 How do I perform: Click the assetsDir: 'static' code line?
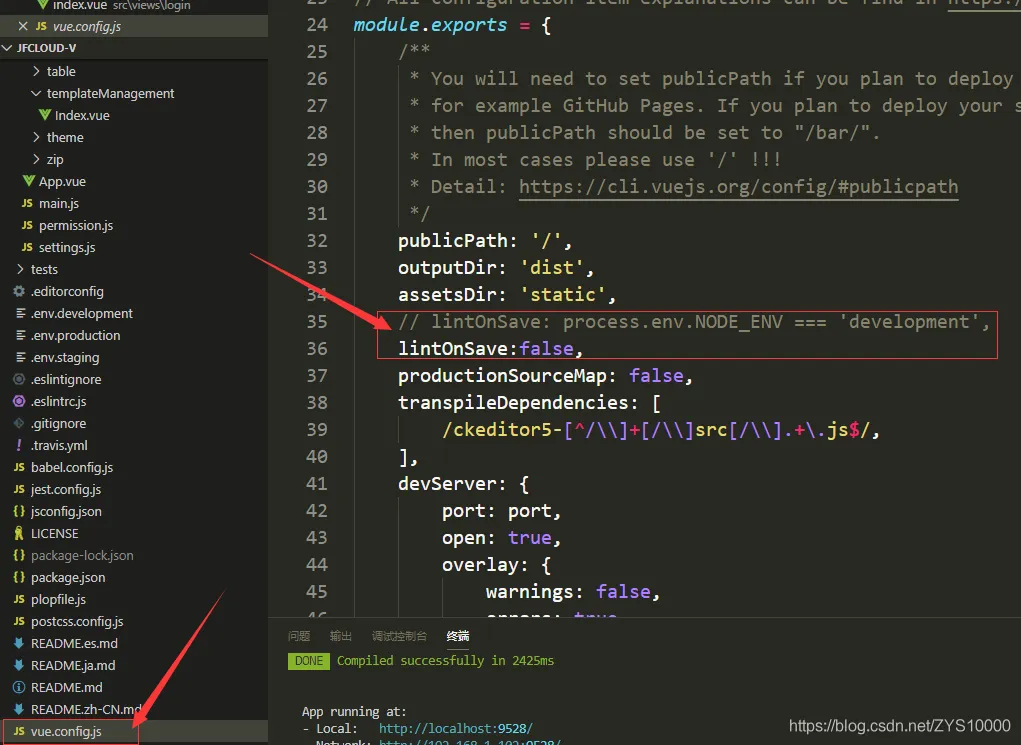507,295
